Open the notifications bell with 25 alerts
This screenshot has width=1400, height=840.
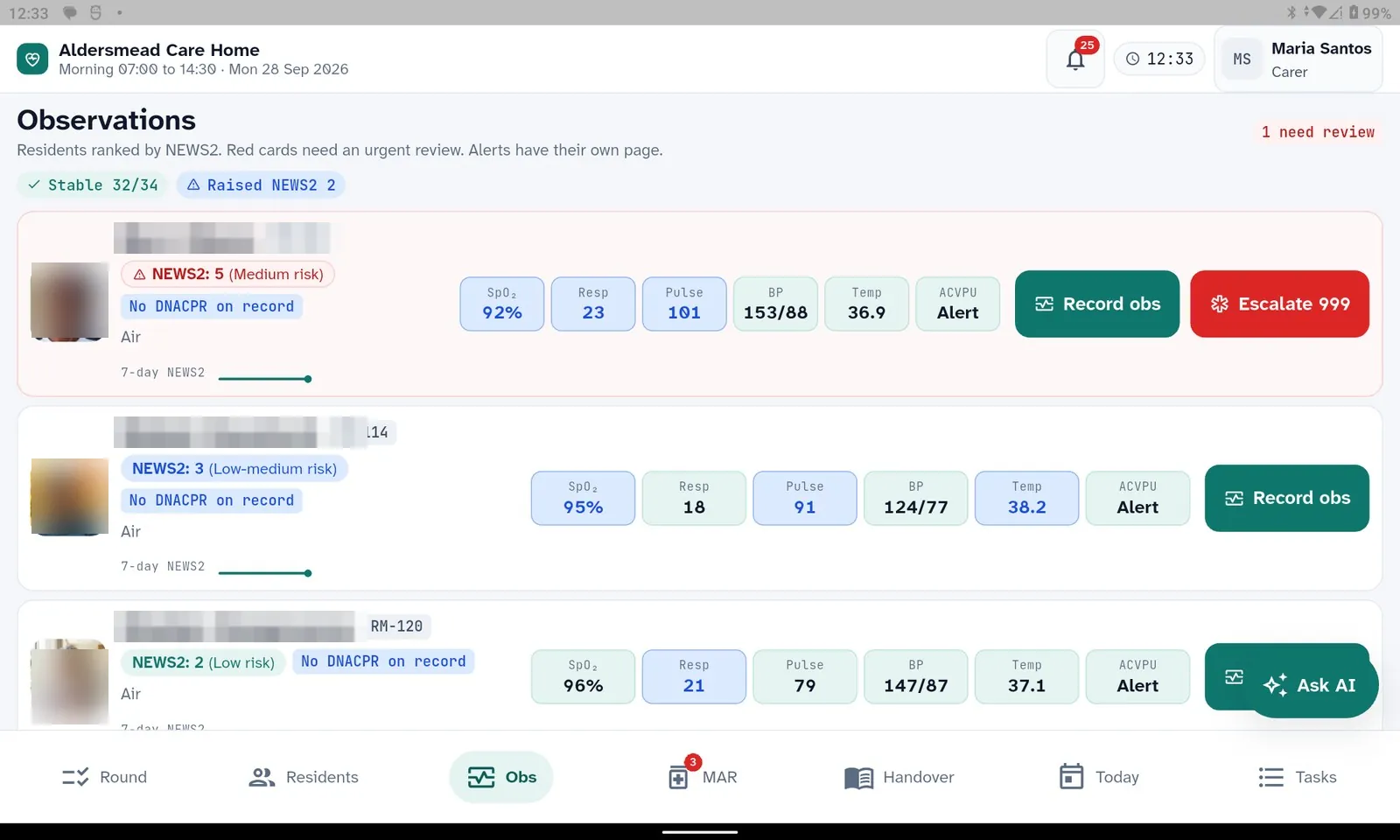click(x=1075, y=59)
